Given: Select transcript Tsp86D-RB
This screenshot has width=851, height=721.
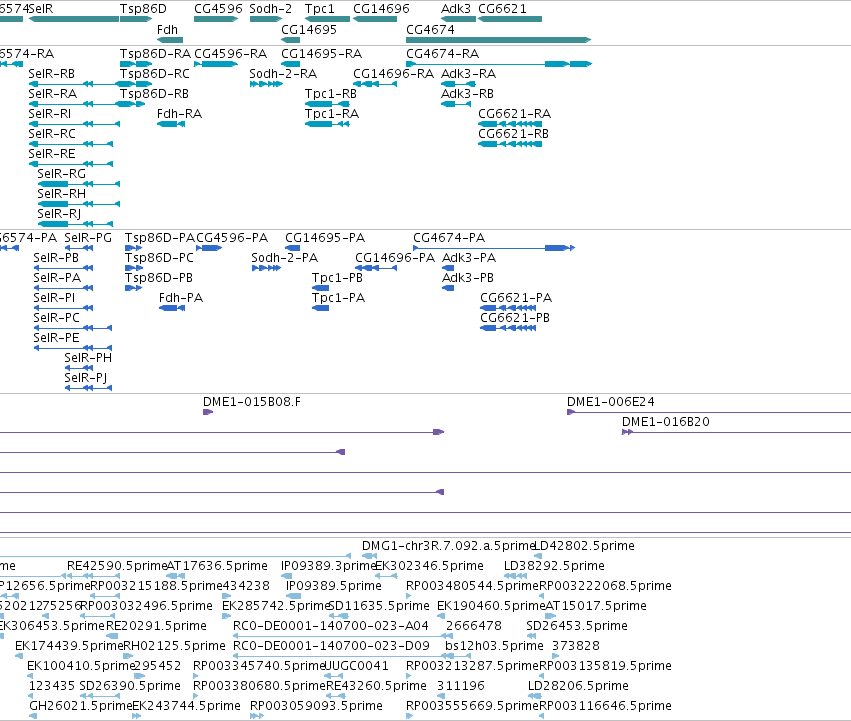Looking at the screenshot, I should (154, 94).
